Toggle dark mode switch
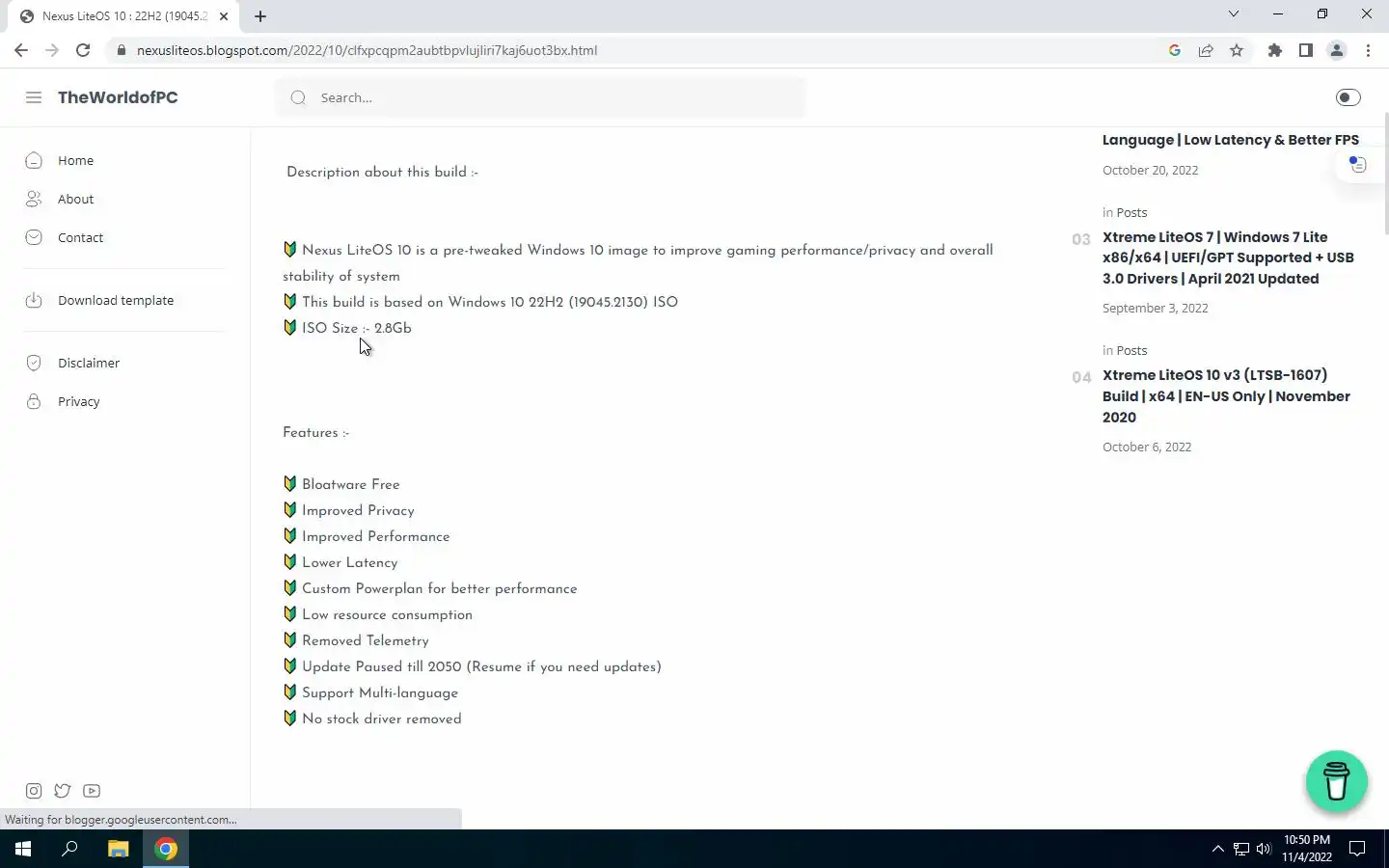Viewport: 1389px width, 868px height. pos(1348,97)
